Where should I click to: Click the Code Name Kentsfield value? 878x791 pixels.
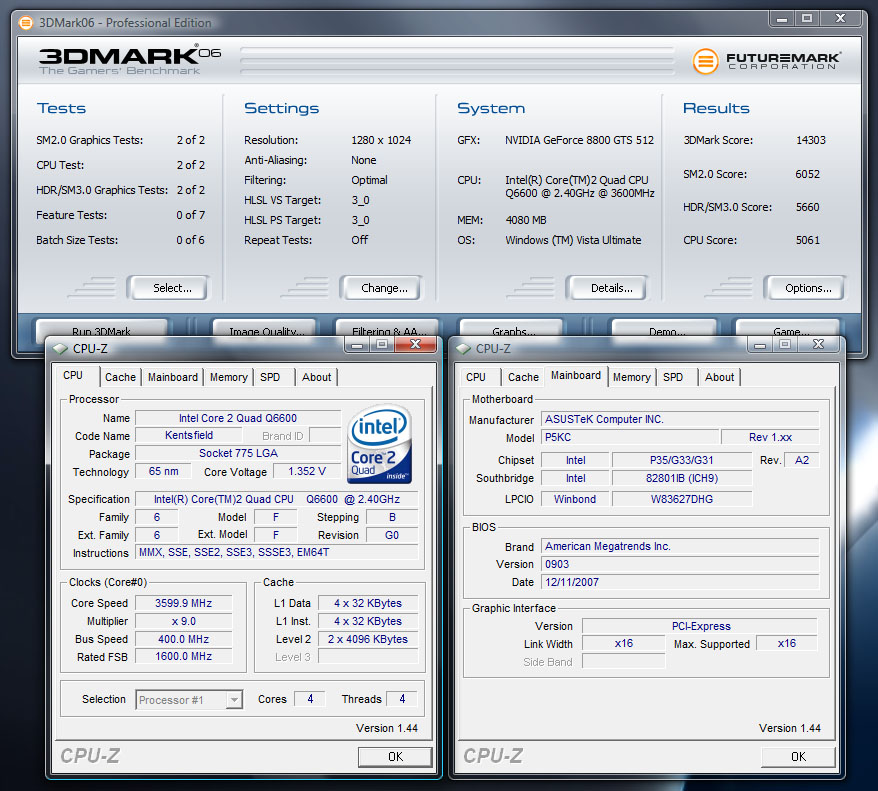pos(189,435)
